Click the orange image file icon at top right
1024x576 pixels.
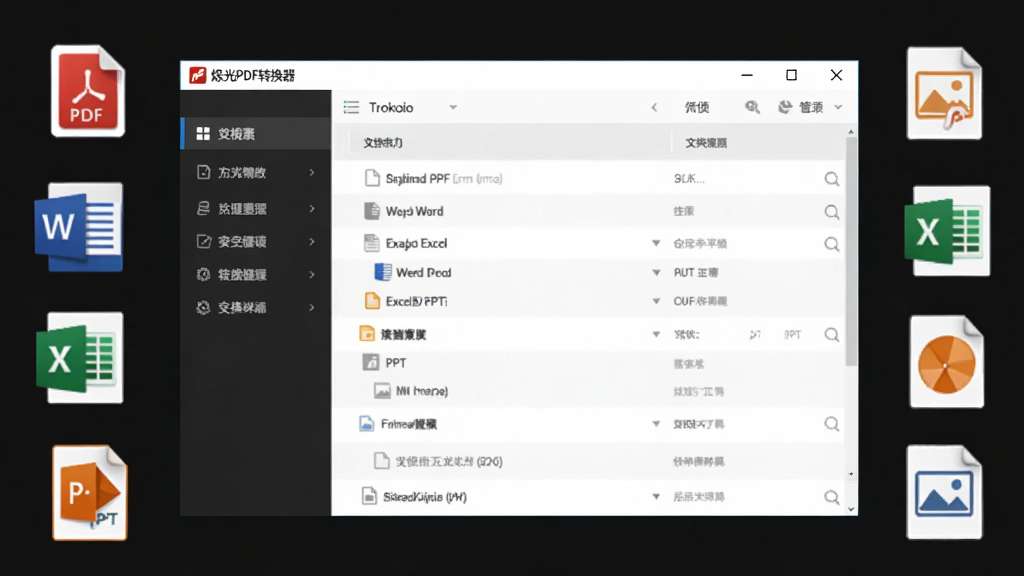944,93
